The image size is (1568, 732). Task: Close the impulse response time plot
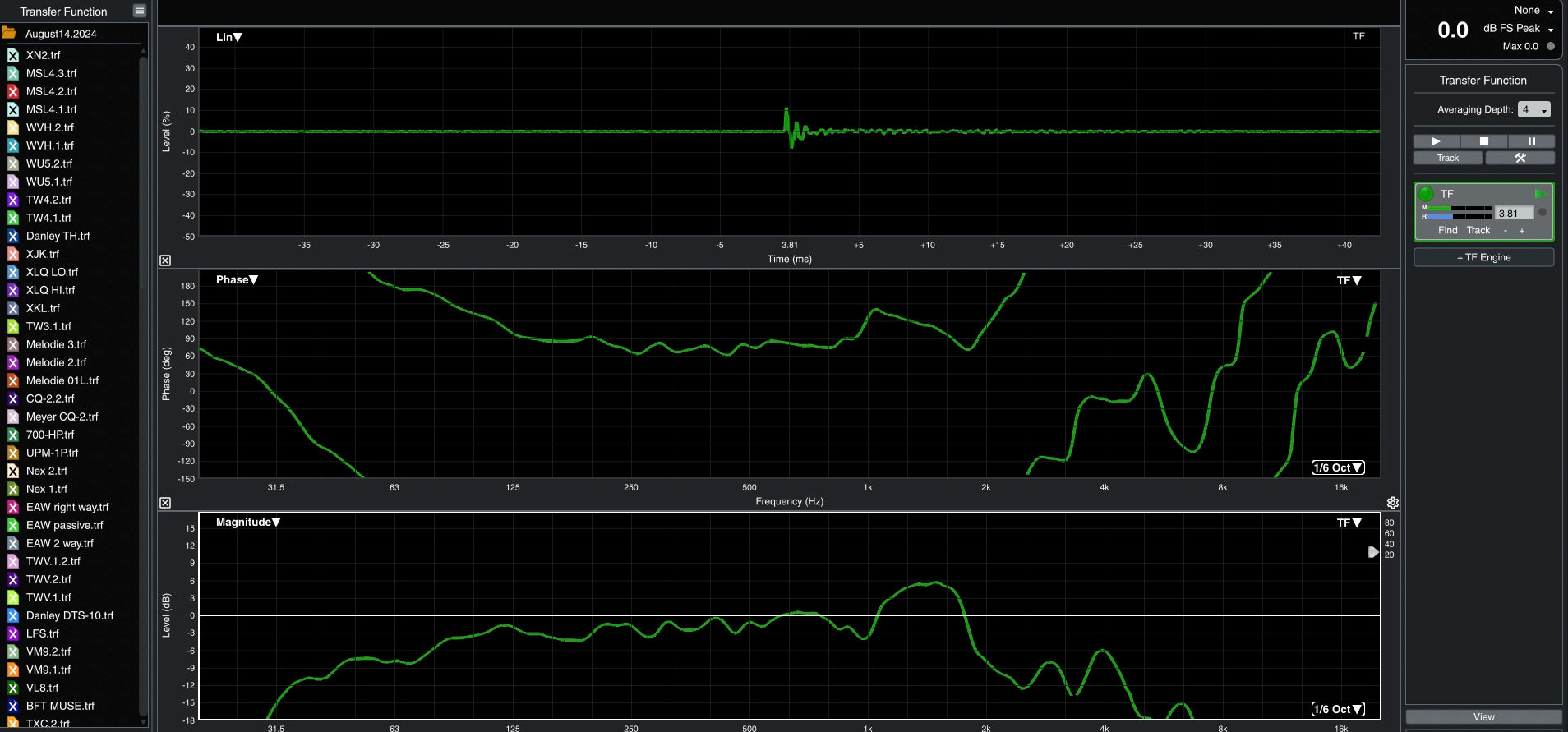[x=165, y=260]
